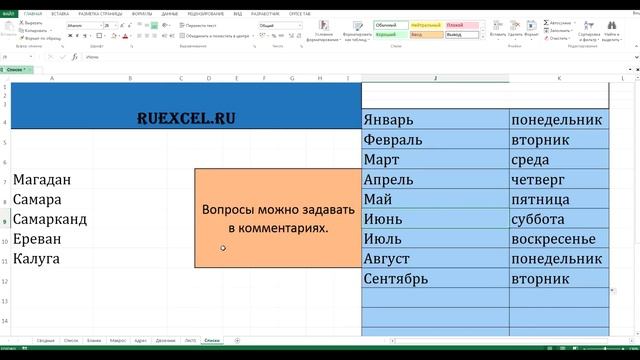The image size is (640, 360).
Task: Click the fill color bucket icon
Action: tap(114, 36)
